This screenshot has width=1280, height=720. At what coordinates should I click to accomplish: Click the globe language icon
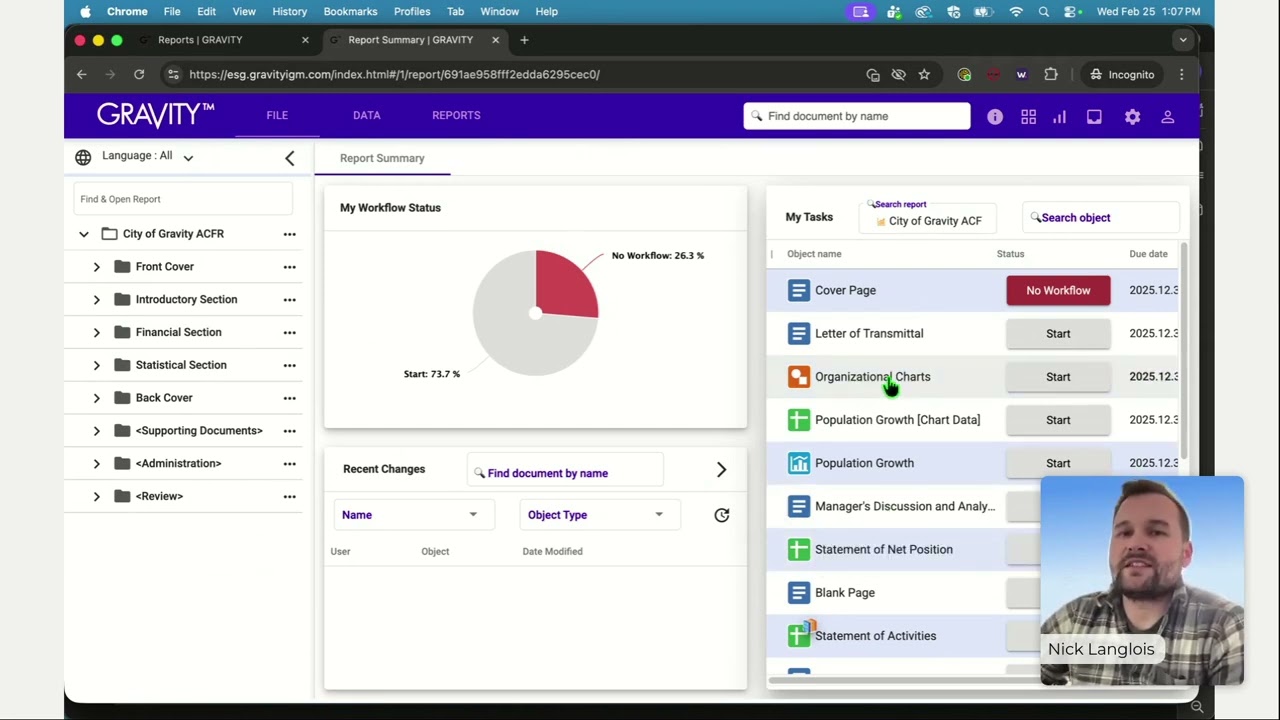point(83,157)
